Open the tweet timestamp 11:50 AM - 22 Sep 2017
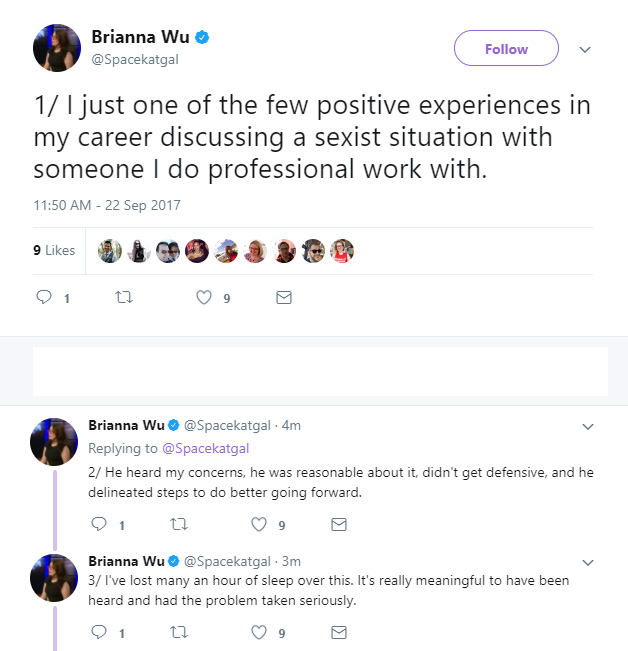 [107, 205]
